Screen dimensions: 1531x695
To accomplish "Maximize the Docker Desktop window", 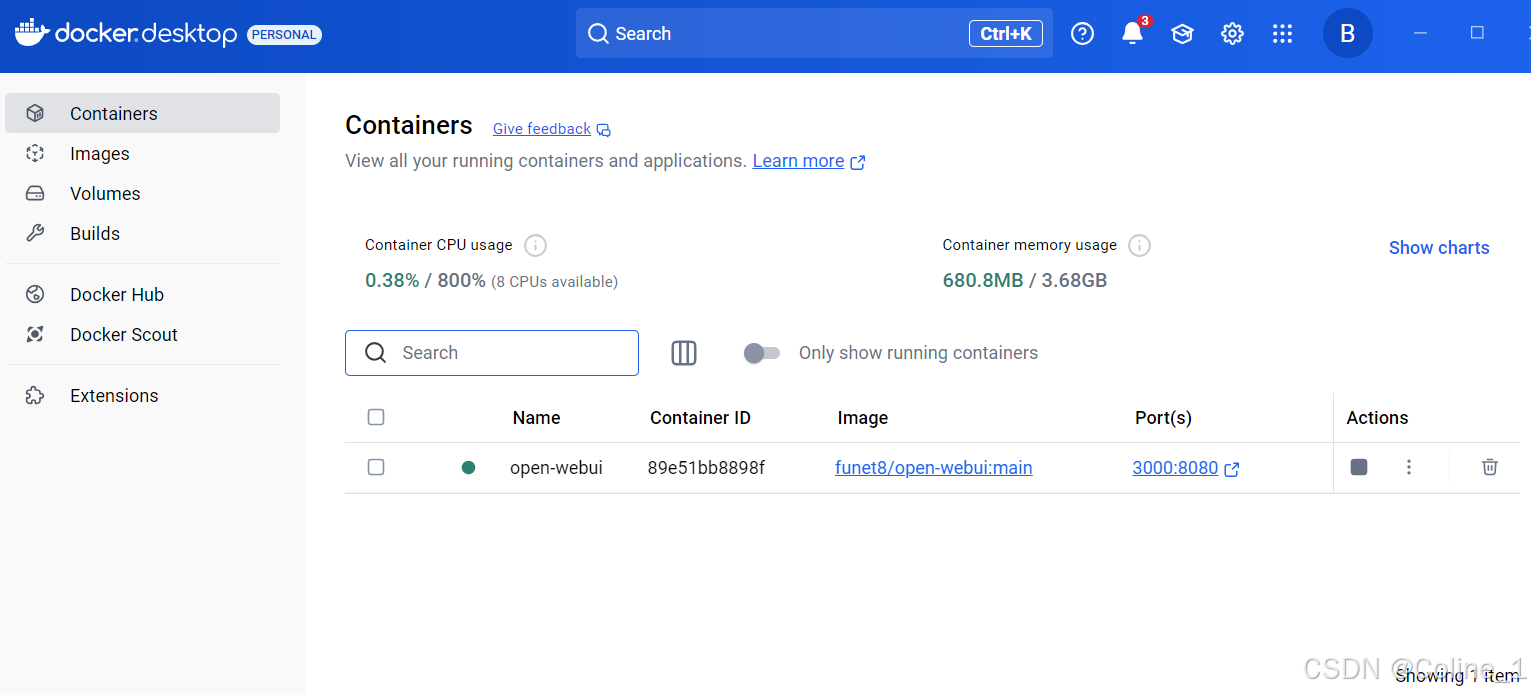I will pos(1477,33).
